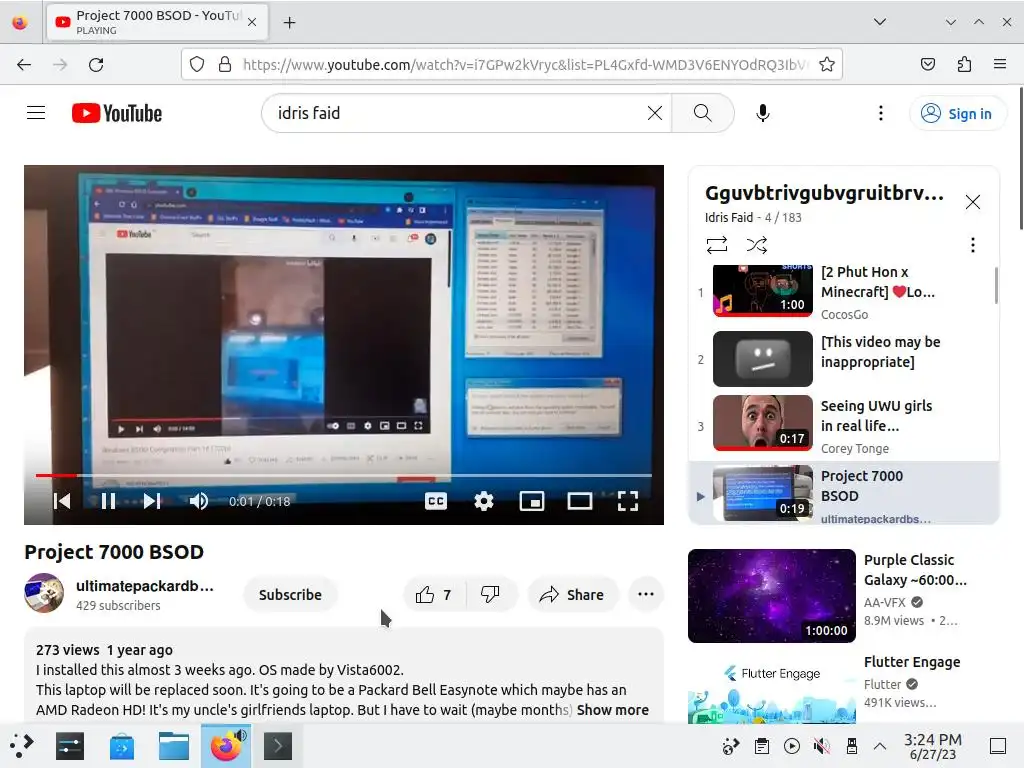Share the Project 7000 BSOD video
Viewport: 1024px width, 768px height.
tap(572, 594)
